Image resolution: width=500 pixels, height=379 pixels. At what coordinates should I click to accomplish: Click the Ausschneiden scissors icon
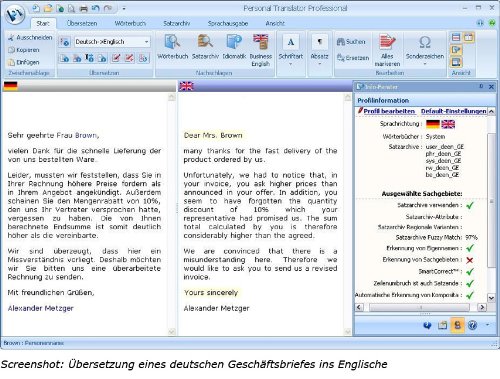[x=11, y=37]
